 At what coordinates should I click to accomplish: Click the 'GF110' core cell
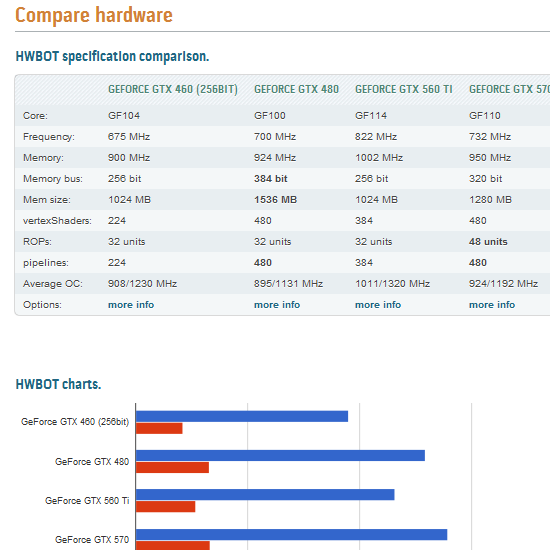pyautogui.click(x=485, y=115)
